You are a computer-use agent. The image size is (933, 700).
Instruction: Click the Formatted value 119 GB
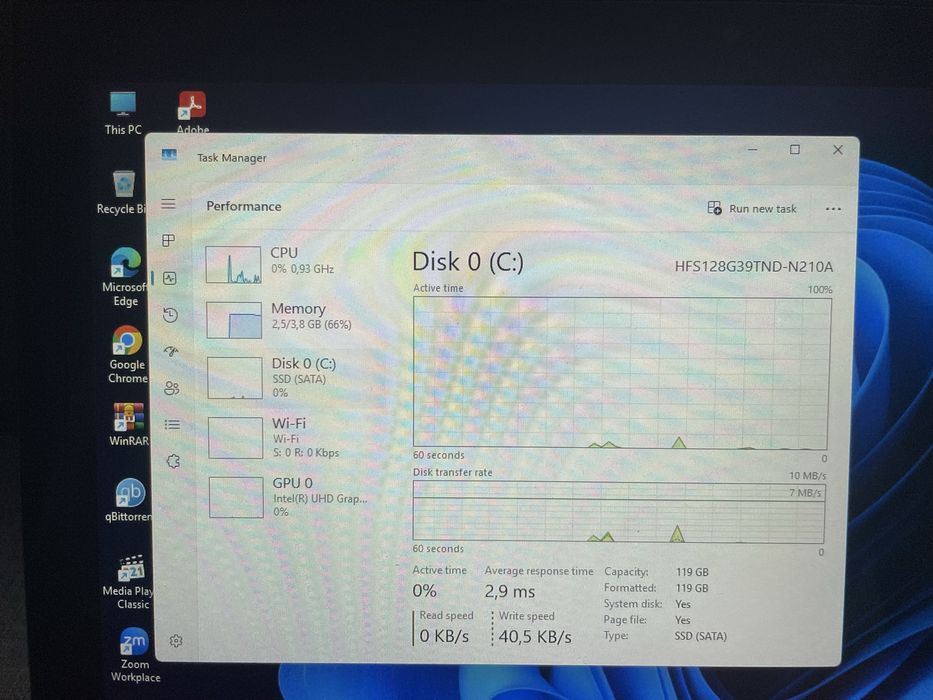tap(691, 588)
